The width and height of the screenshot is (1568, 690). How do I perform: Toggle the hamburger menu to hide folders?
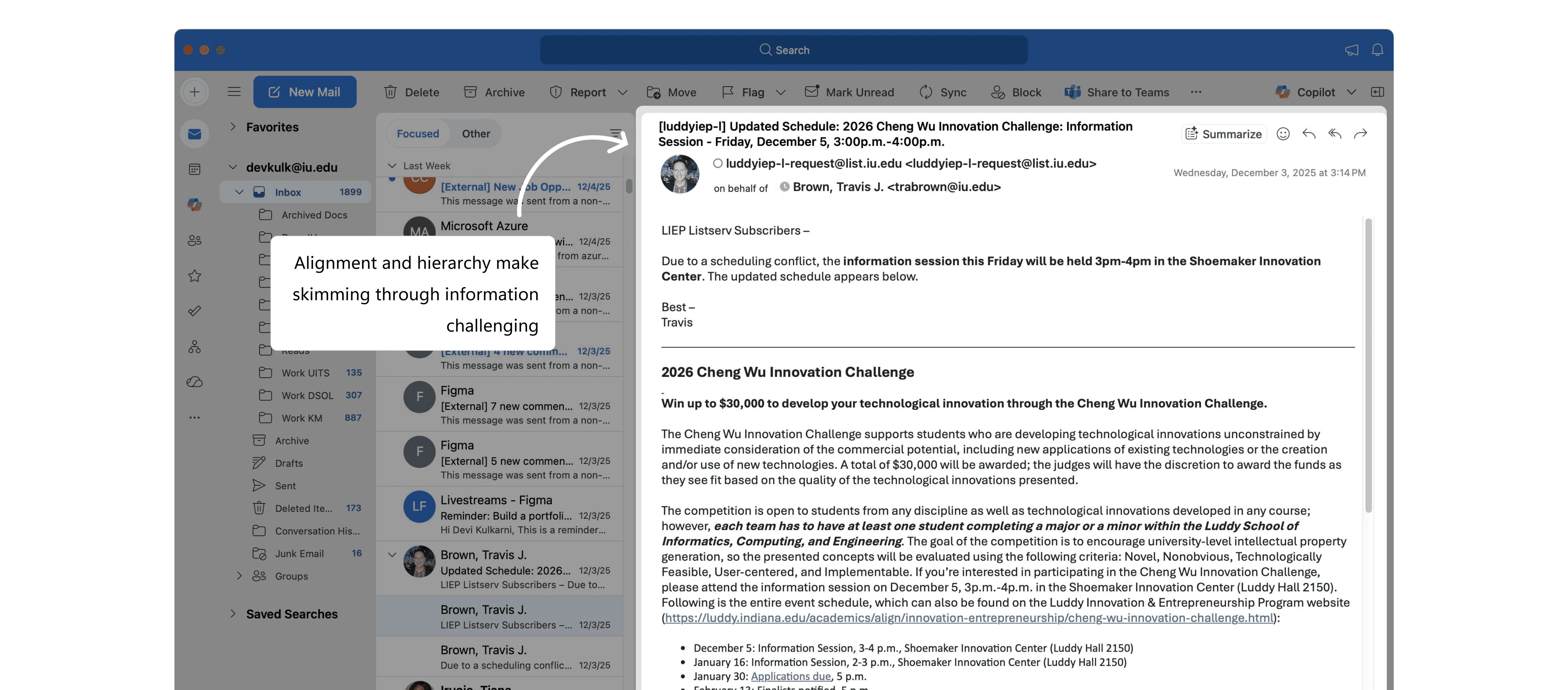click(234, 92)
